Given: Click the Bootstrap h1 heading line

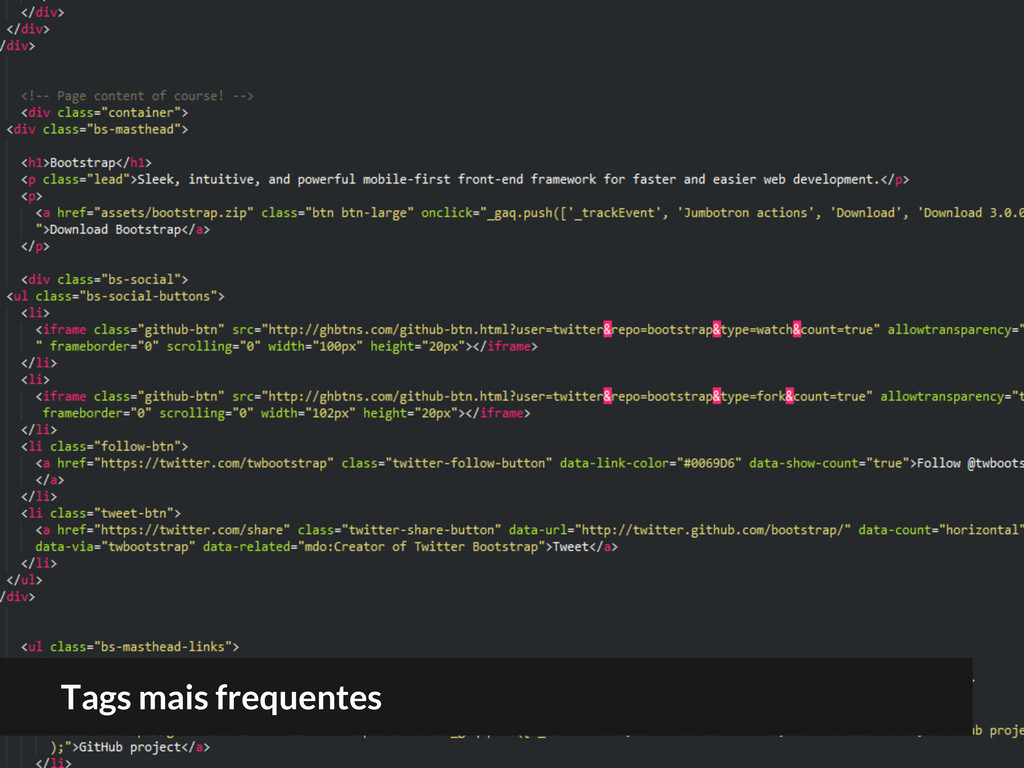Looking at the screenshot, I should coord(86,163).
